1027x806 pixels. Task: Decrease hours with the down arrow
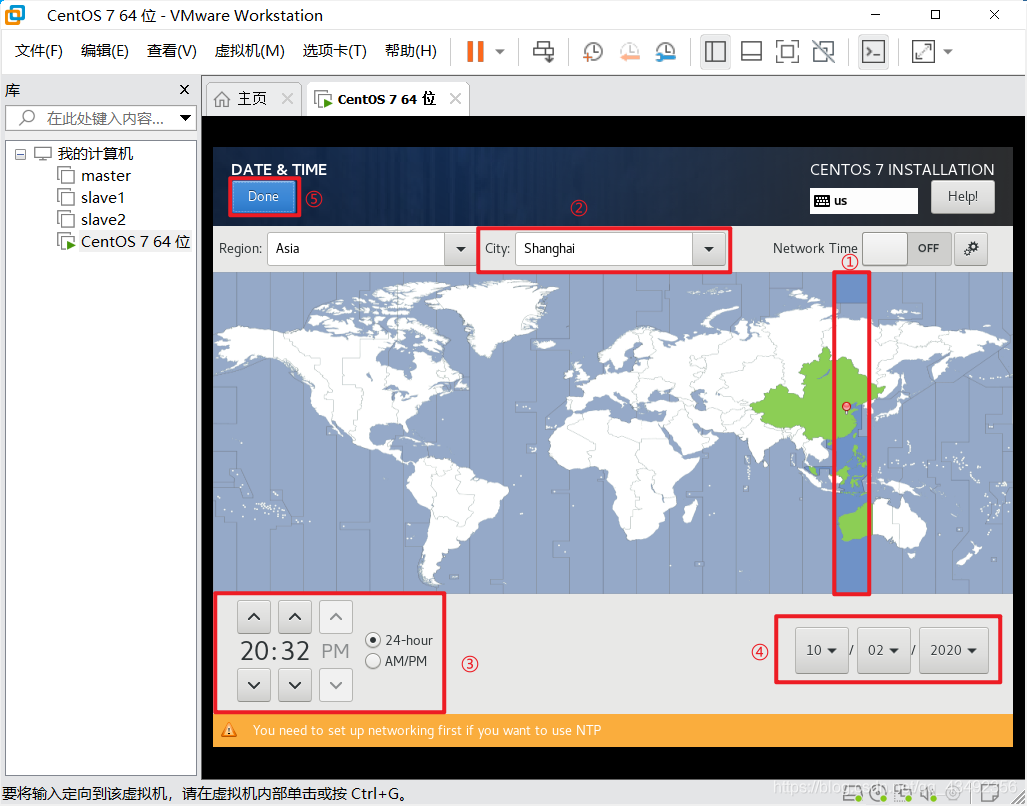[x=254, y=685]
